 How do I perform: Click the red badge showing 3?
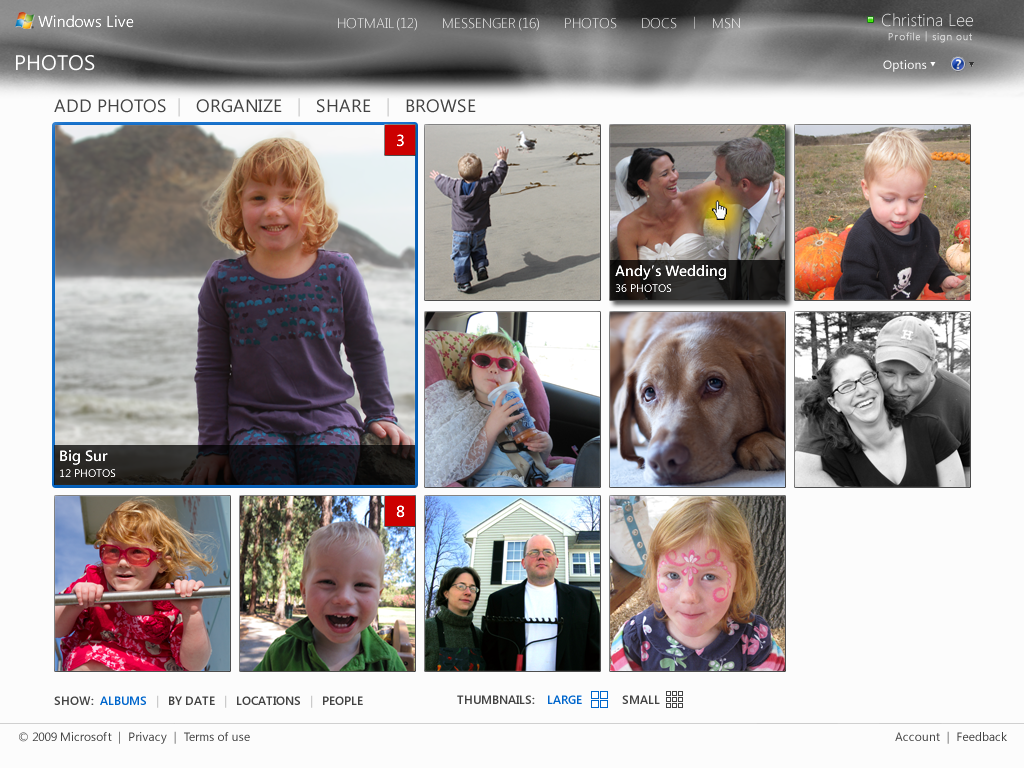[400, 140]
